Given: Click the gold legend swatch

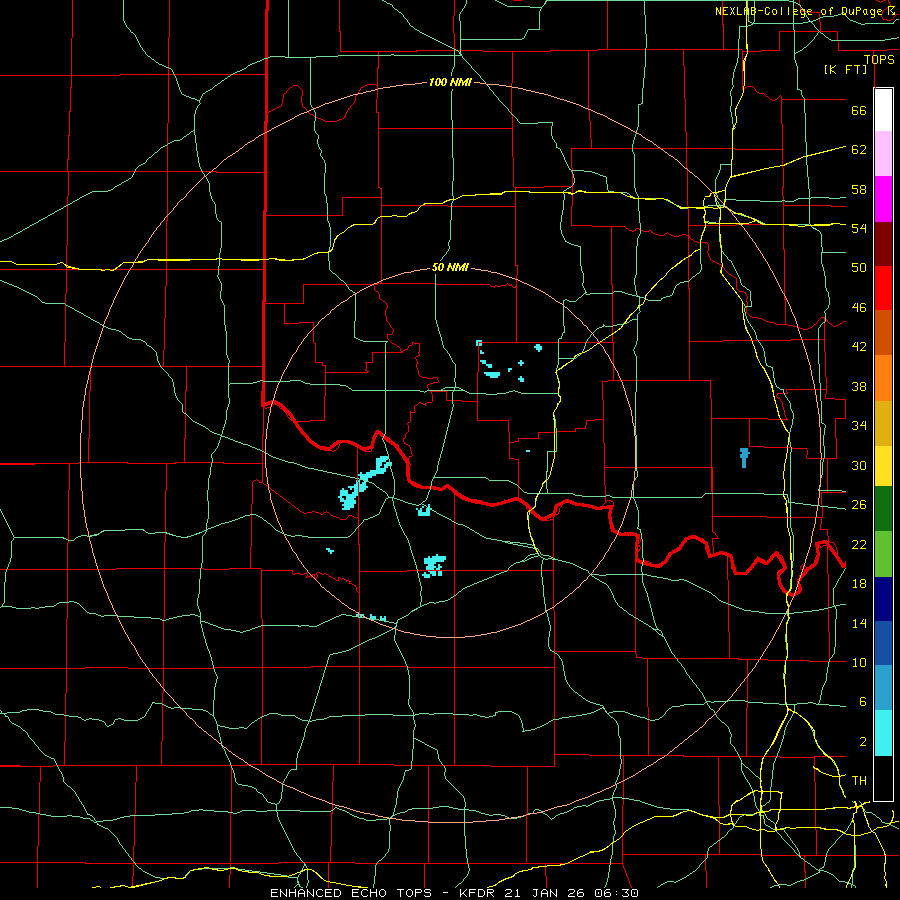Looking at the screenshot, I should click(x=883, y=423).
